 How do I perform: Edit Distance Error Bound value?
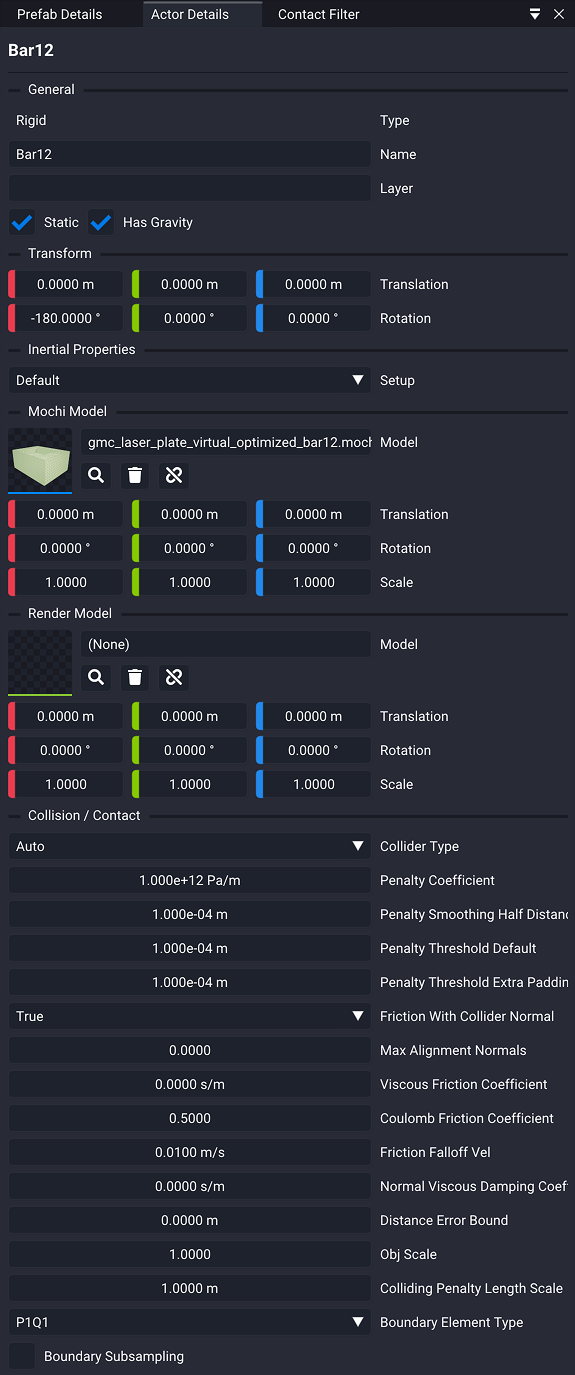tap(190, 1220)
